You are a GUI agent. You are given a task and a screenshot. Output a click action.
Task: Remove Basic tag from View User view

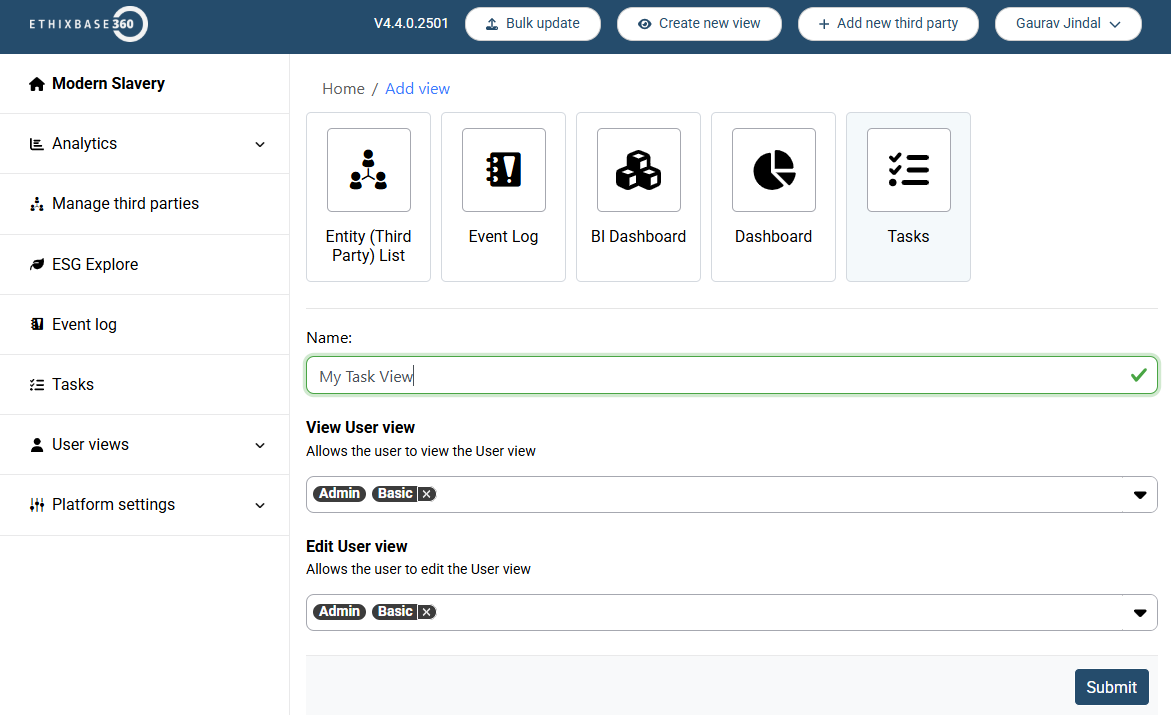(x=426, y=494)
